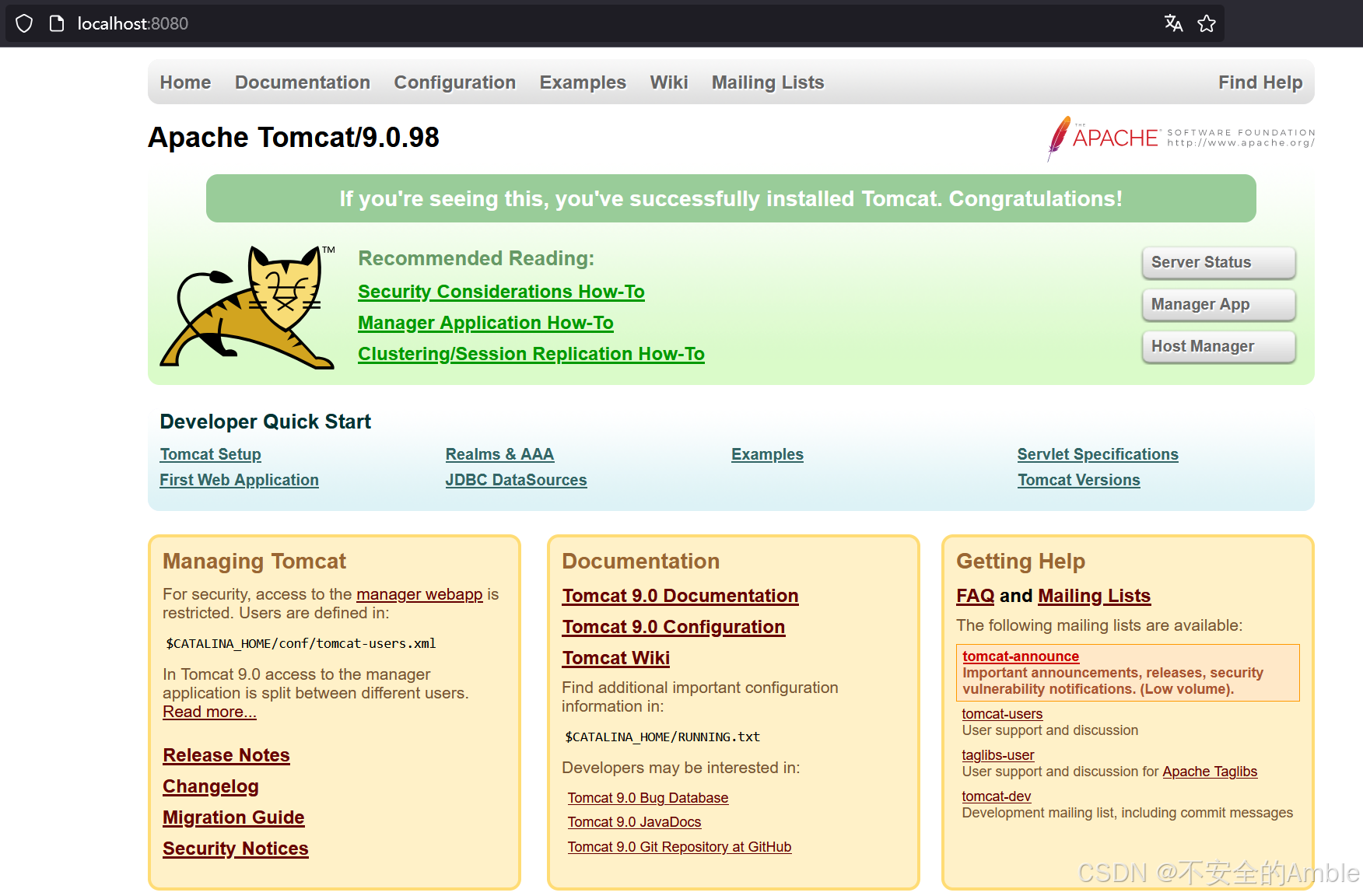The image size is (1363, 896).
Task: Open Realms & AAA link
Action: pyautogui.click(x=499, y=454)
